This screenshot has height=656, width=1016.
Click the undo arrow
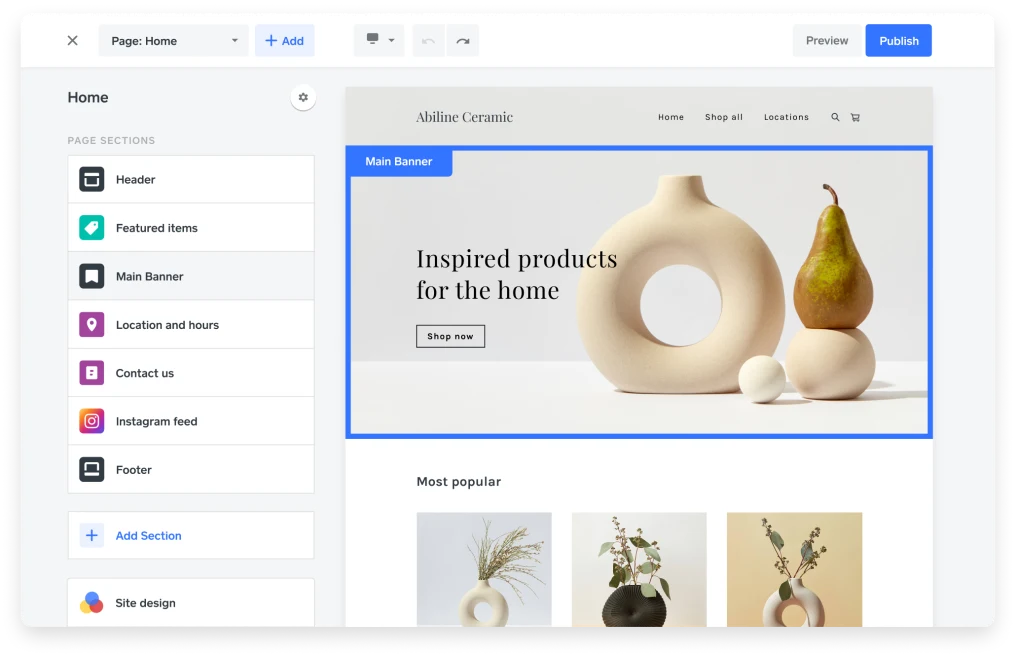point(428,41)
